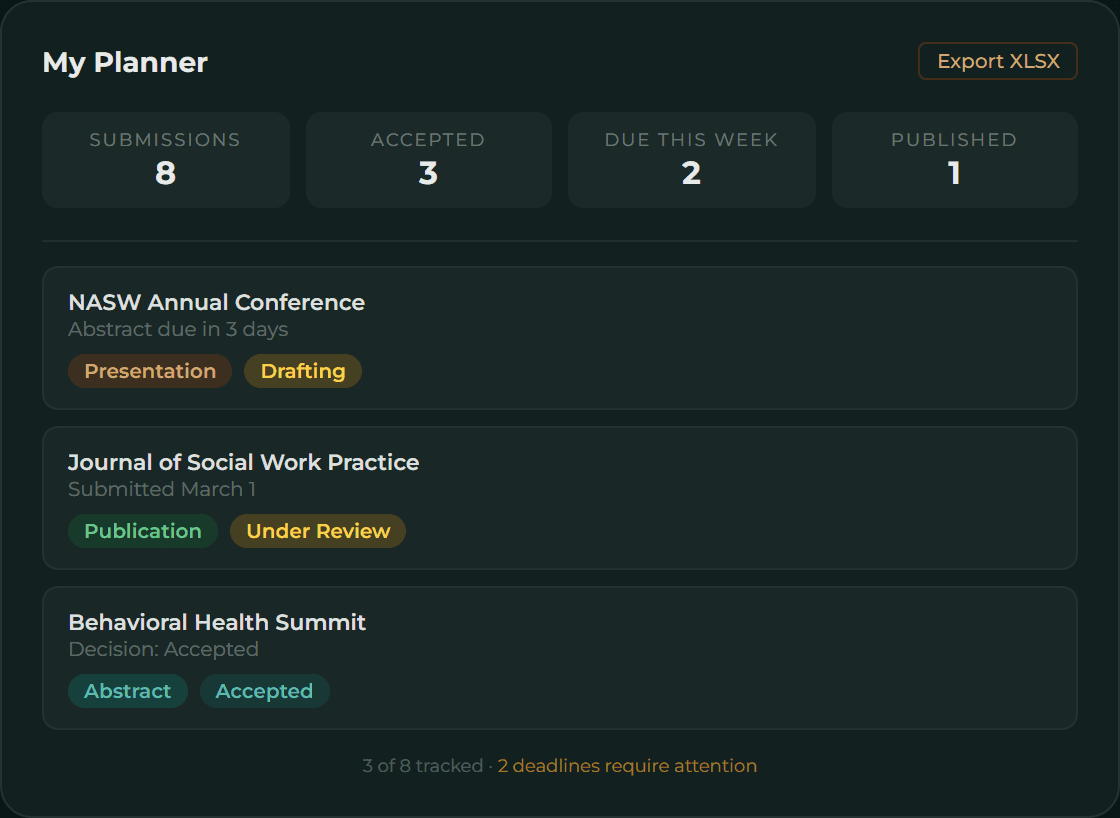
Task: Click the My Planner heading
Action: coord(124,62)
